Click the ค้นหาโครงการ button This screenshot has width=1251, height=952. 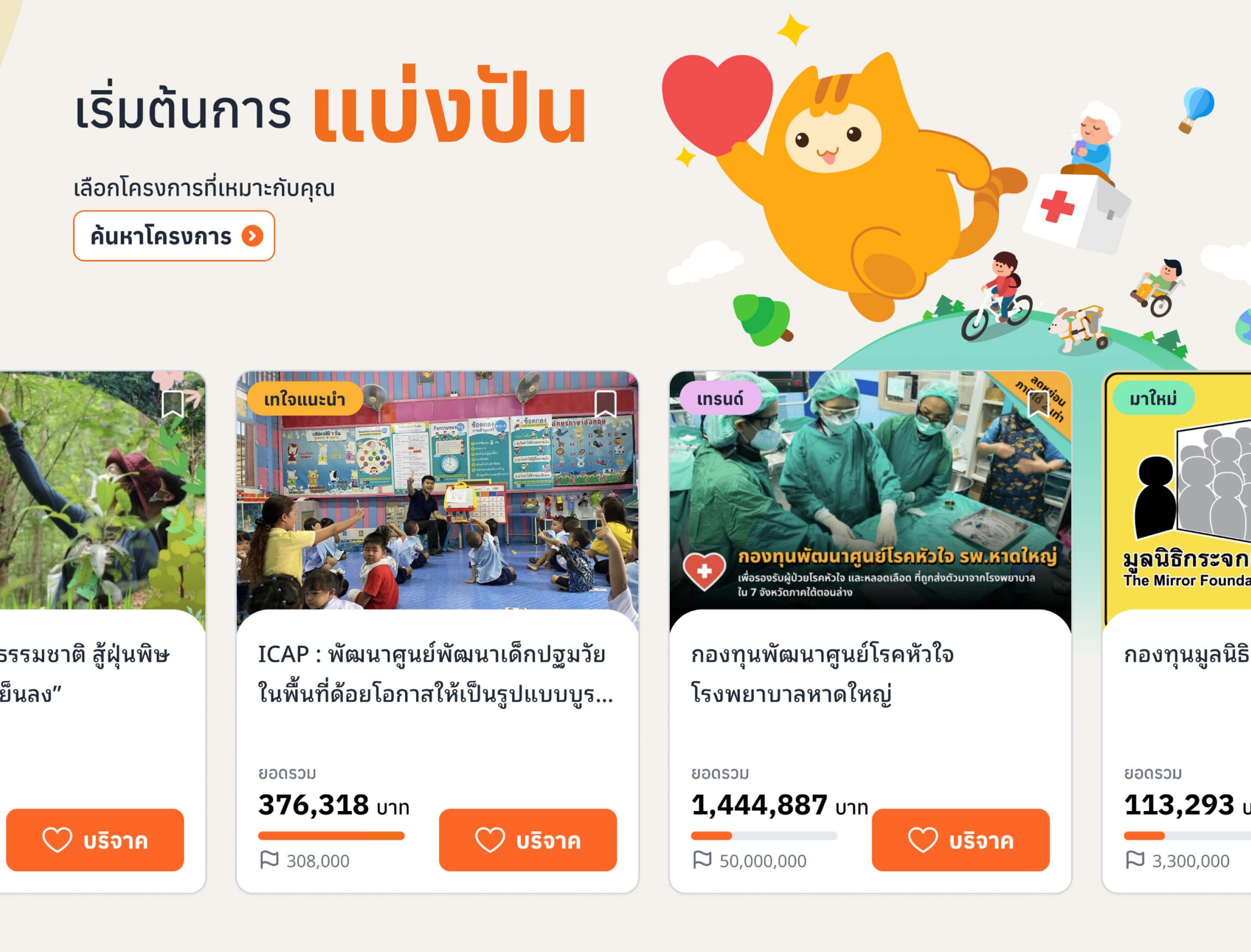coord(174,236)
